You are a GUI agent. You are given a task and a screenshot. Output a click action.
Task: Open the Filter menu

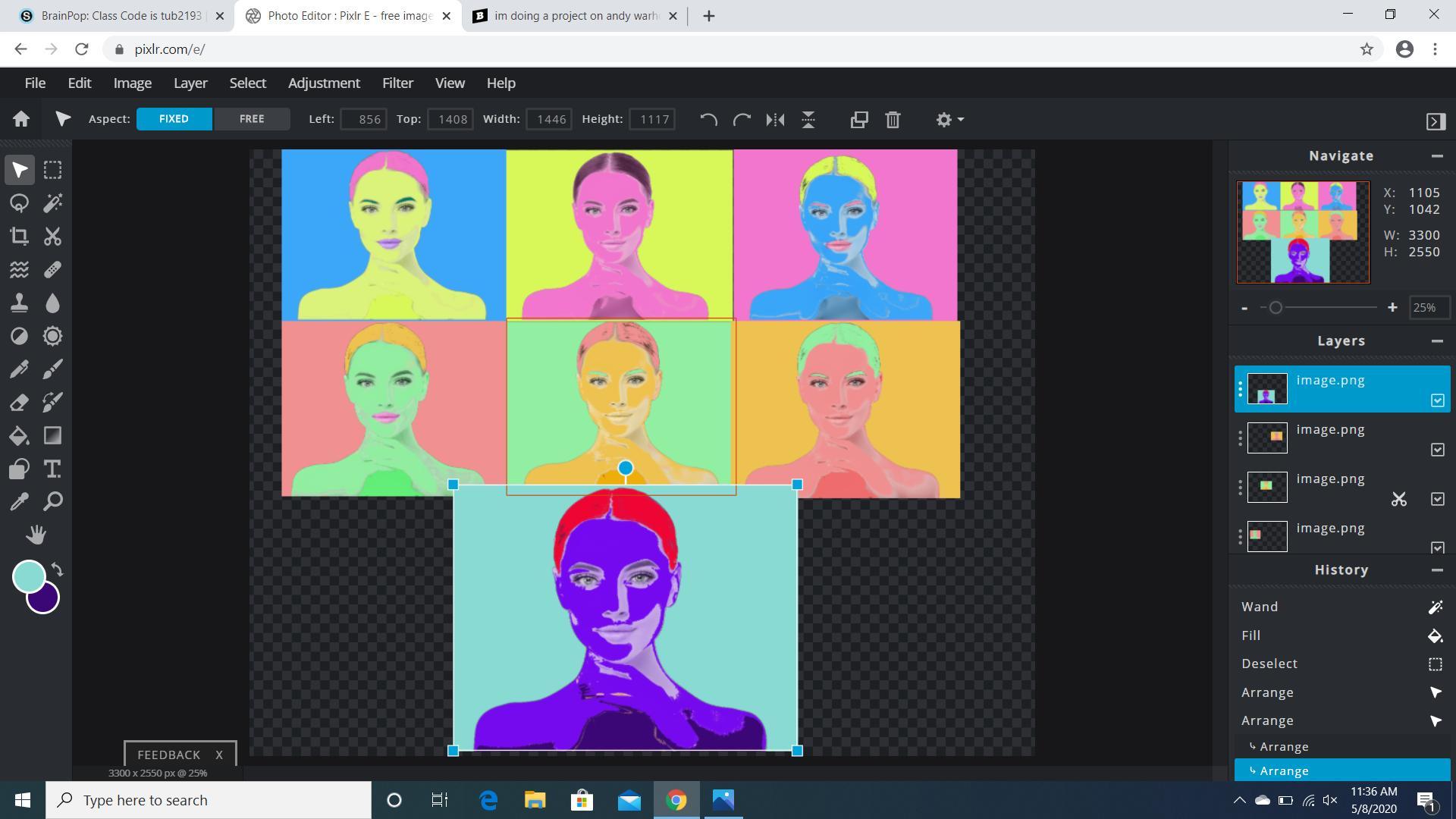(397, 83)
